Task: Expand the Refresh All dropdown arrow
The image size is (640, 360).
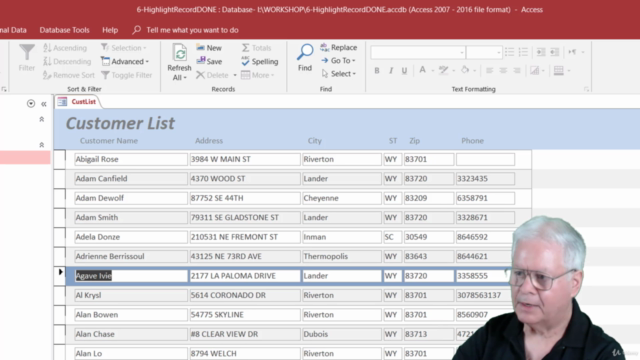Action: coord(185,78)
